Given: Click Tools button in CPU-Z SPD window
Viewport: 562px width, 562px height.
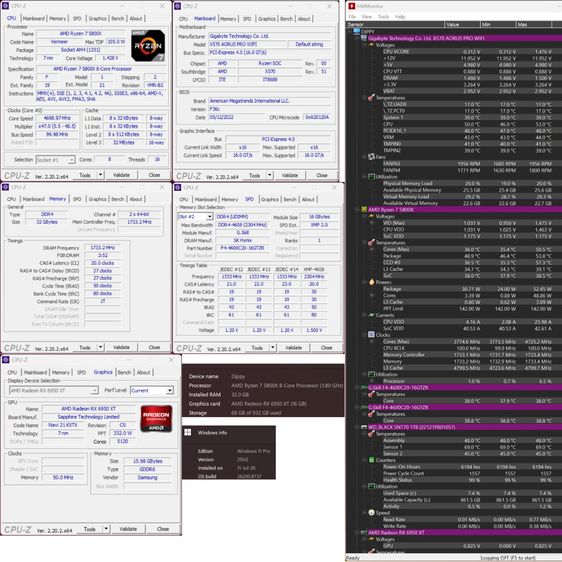Looking at the screenshot, I should [x=257, y=348].
